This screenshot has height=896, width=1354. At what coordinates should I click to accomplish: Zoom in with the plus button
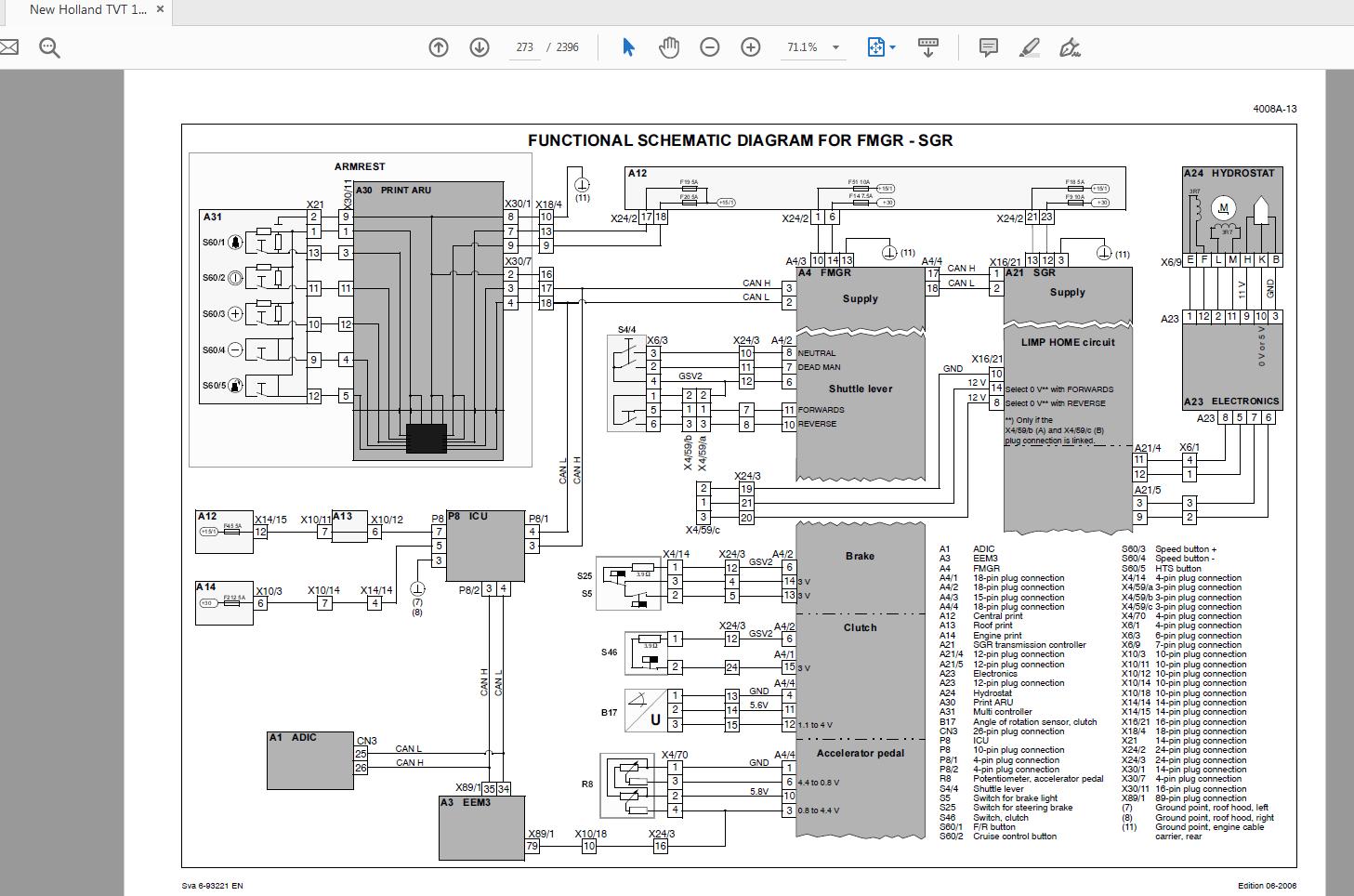(751, 47)
